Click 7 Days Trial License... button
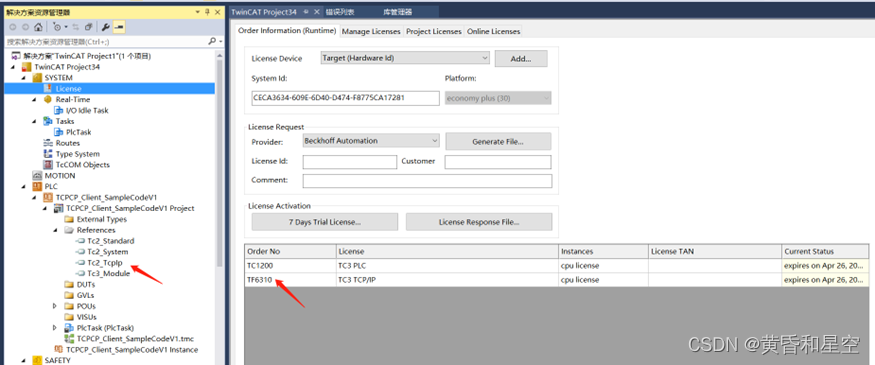The width and height of the screenshot is (875, 365). [325, 222]
